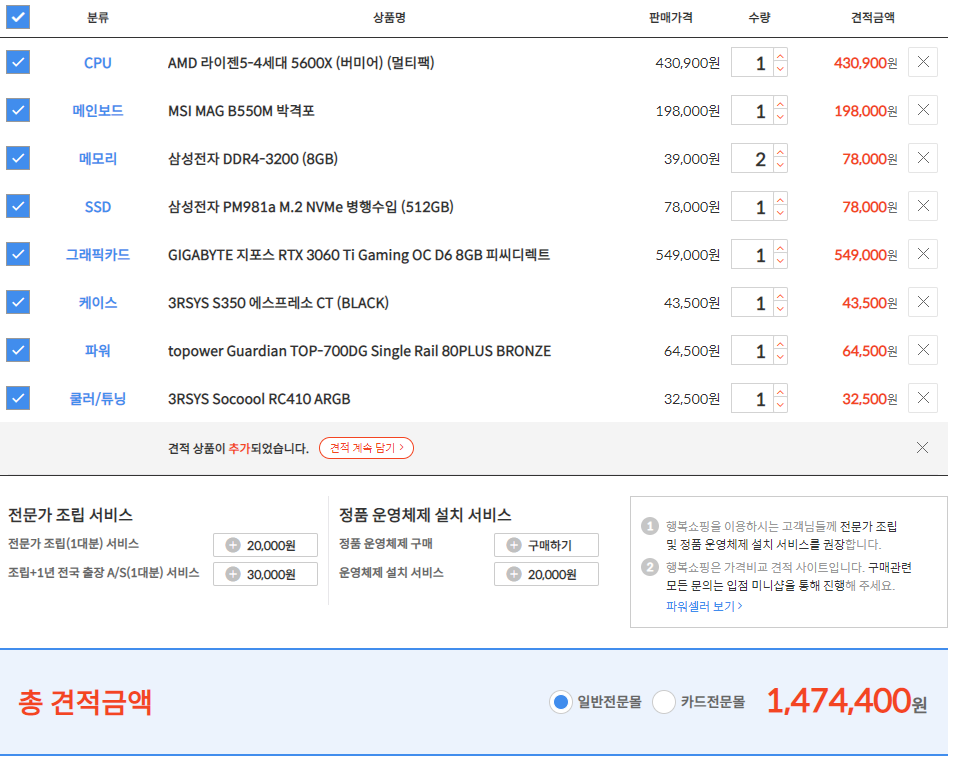Image resolution: width=954 pixels, height=761 pixels.
Task: Decrease 쿨러/튜닝 quantity with down arrow
Action: [780, 406]
